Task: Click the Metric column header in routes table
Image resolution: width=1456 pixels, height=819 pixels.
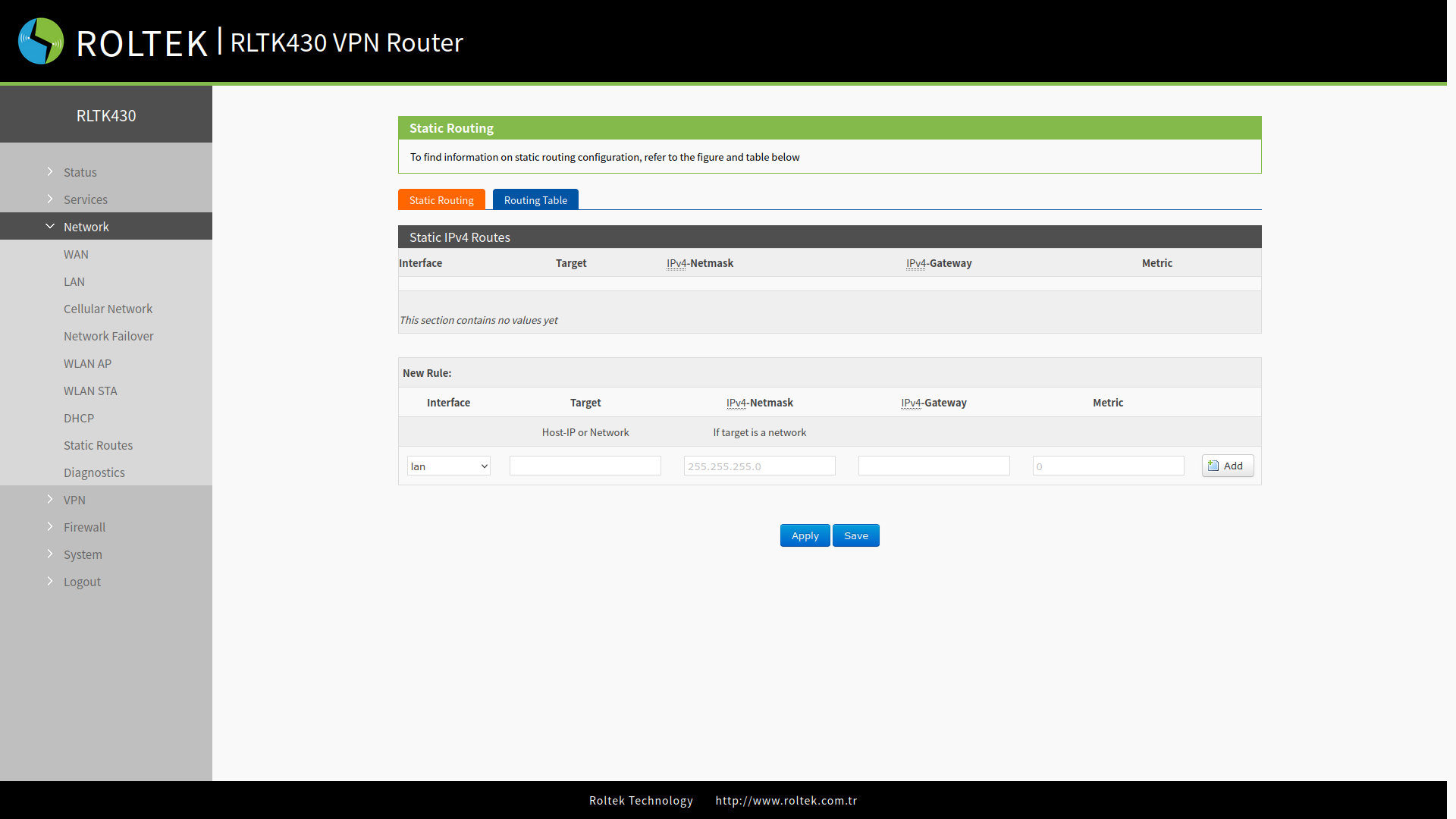Action: (1157, 263)
